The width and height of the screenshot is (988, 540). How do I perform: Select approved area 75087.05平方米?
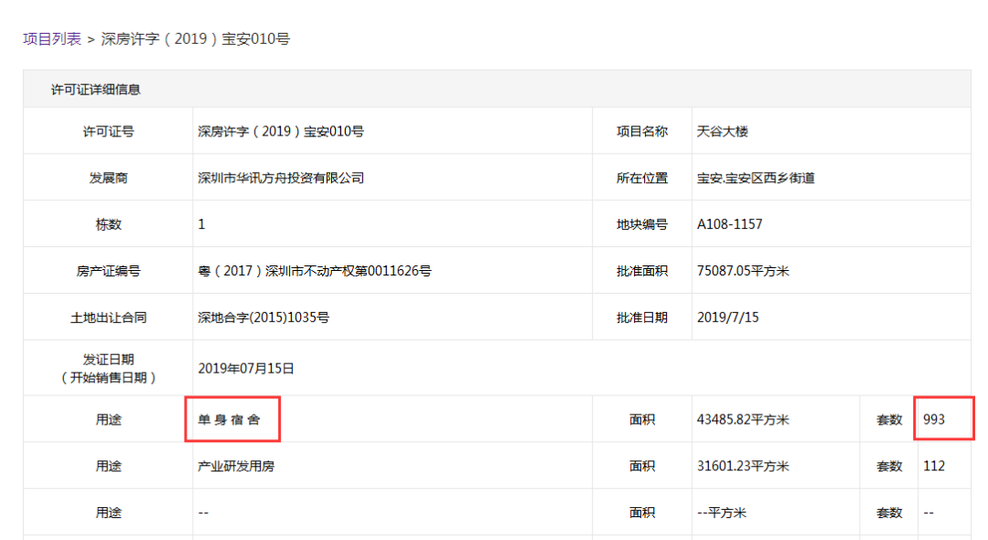tap(743, 271)
